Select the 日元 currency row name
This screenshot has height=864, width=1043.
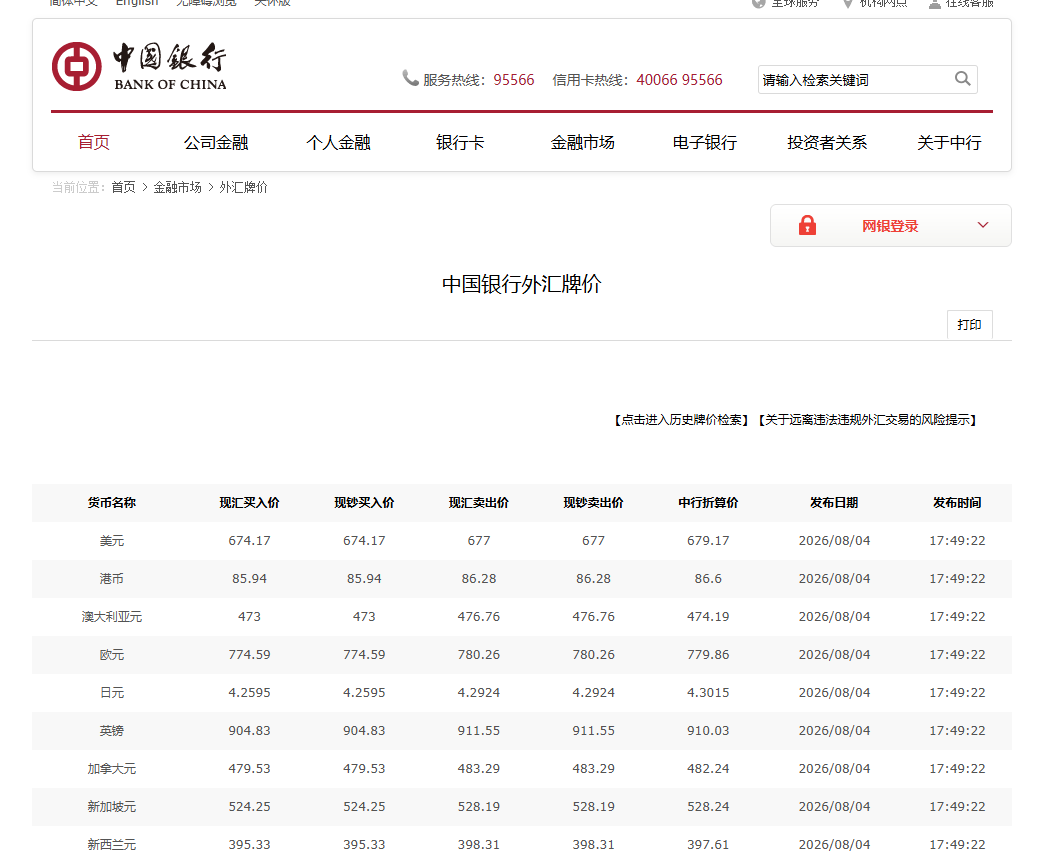coord(112,692)
